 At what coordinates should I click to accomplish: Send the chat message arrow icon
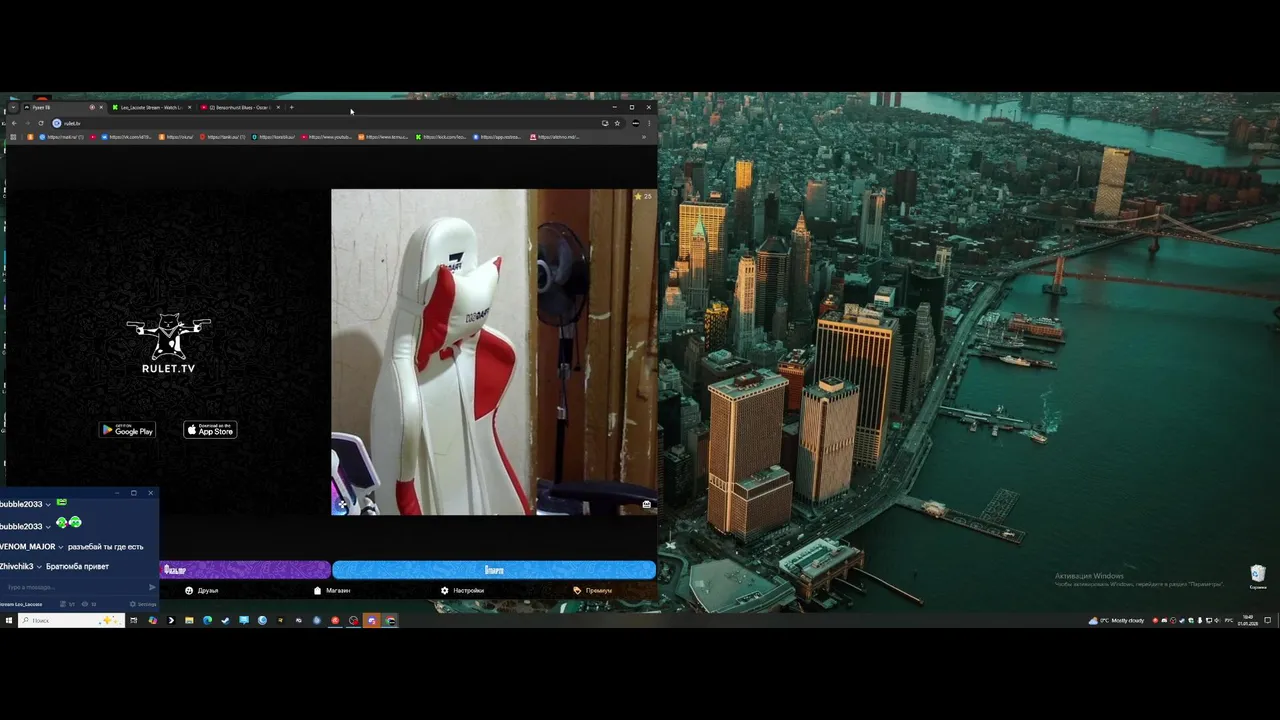coord(152,587)
